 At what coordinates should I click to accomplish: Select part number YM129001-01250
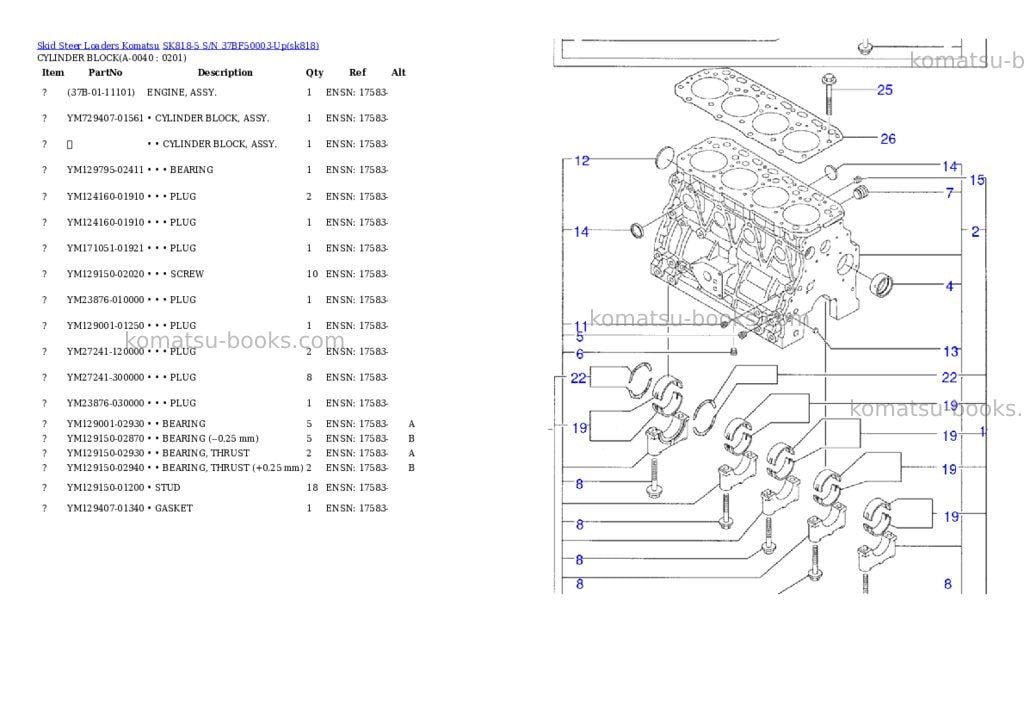point(105,325)
